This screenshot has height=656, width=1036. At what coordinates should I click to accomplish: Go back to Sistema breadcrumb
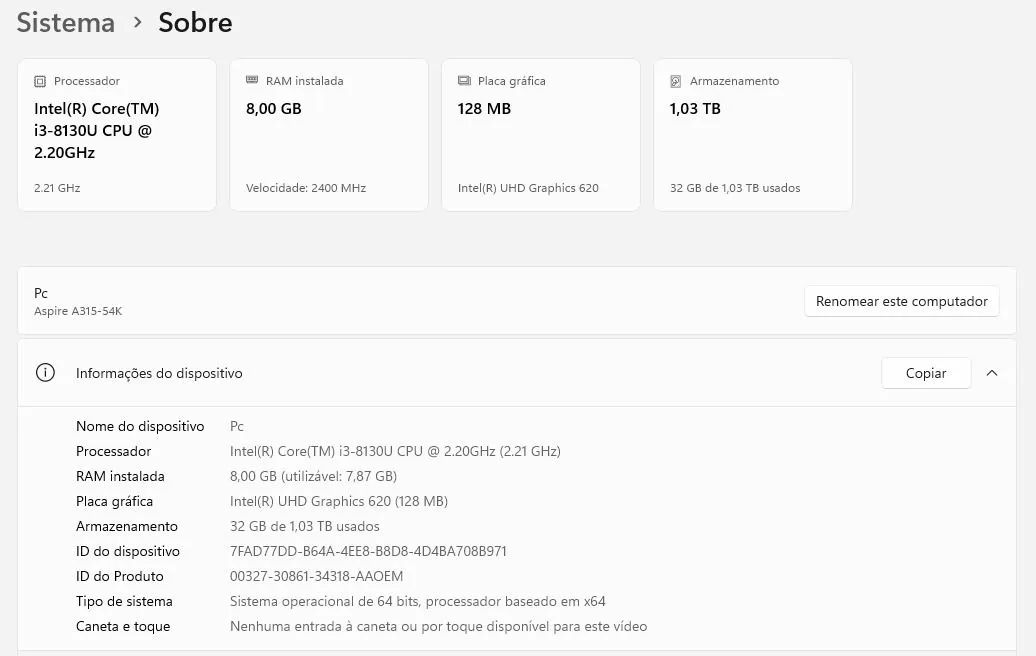[65, 22]
